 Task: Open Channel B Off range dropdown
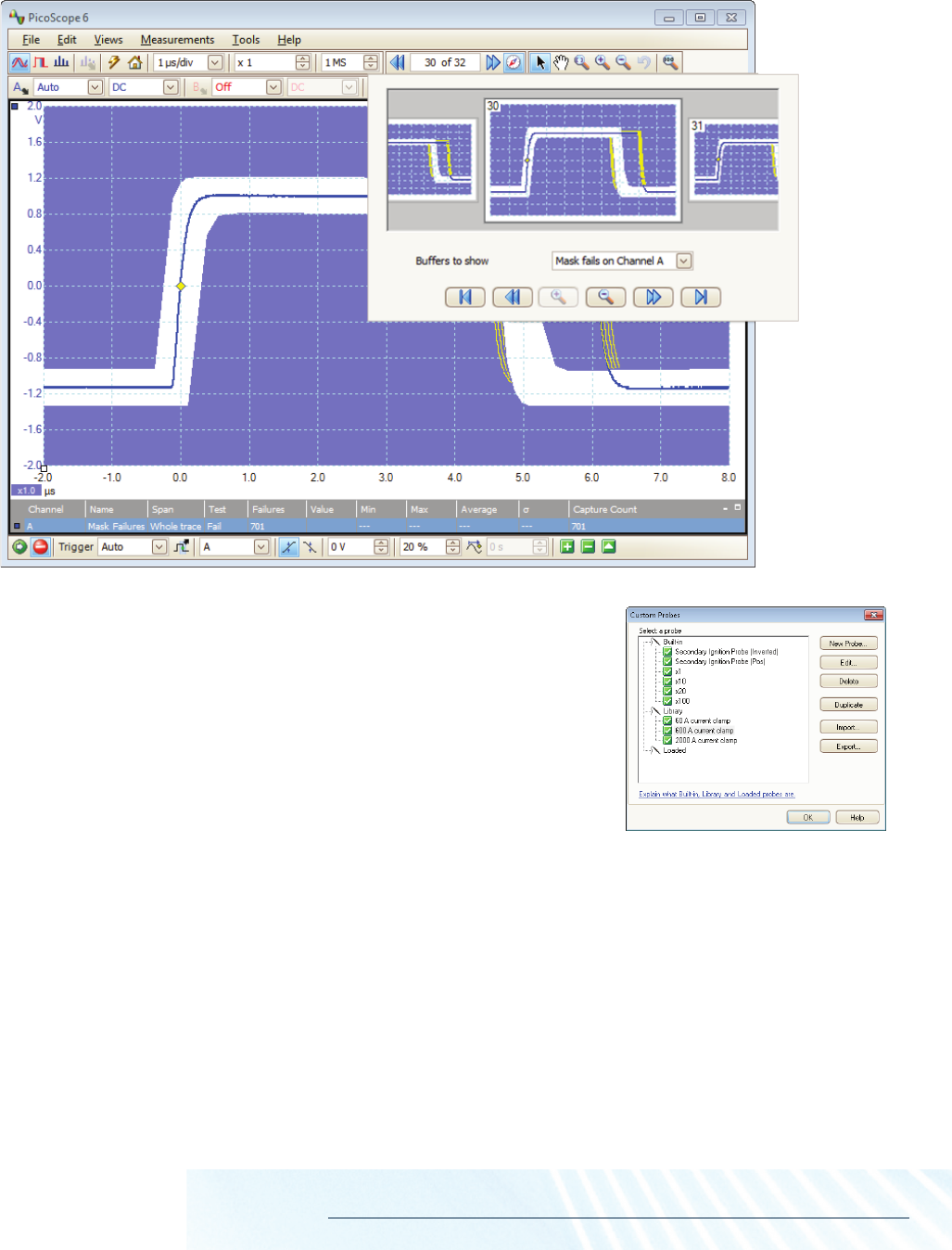pos(273,87)
